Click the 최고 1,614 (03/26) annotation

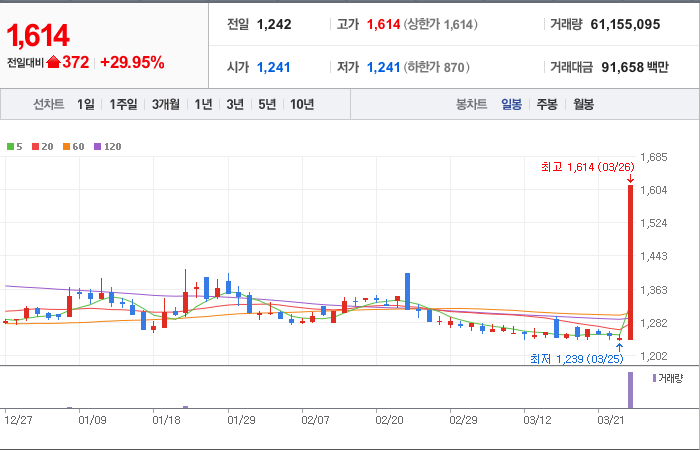(x=588, y=167)
